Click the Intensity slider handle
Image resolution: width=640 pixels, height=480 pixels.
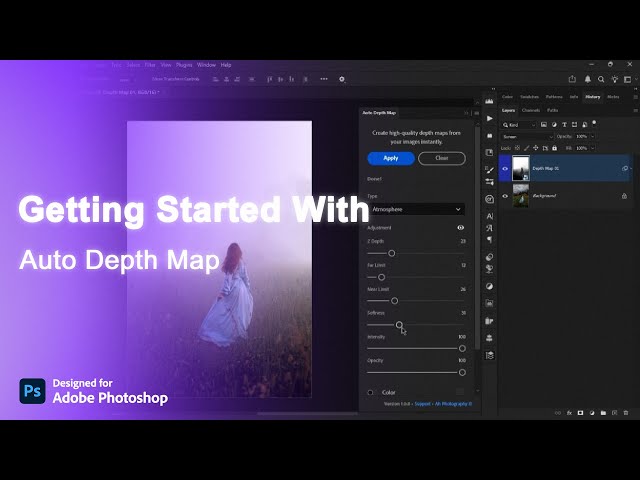[462, 349]
